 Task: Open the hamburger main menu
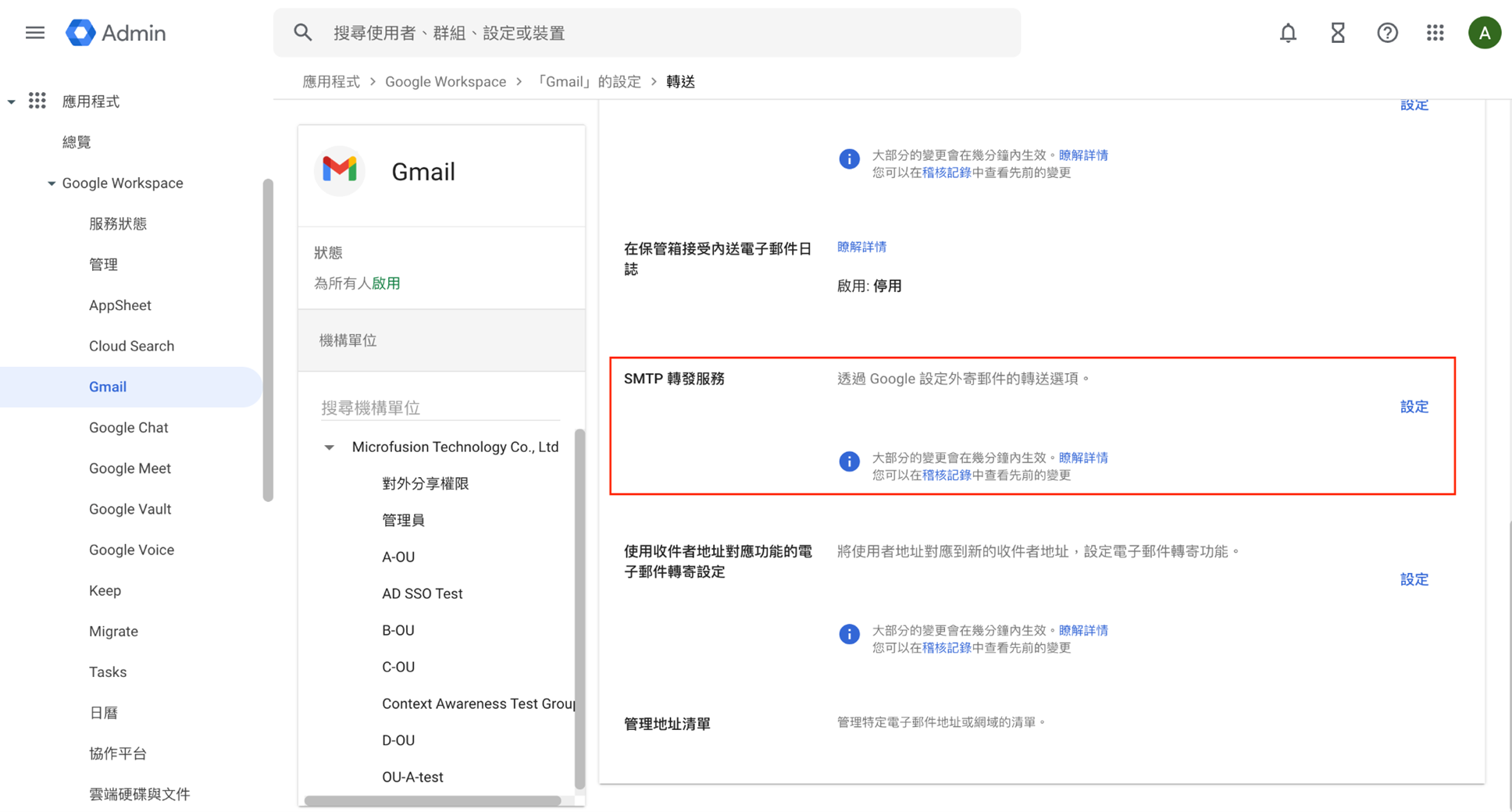pyautogui.click(x=34, y=33)
